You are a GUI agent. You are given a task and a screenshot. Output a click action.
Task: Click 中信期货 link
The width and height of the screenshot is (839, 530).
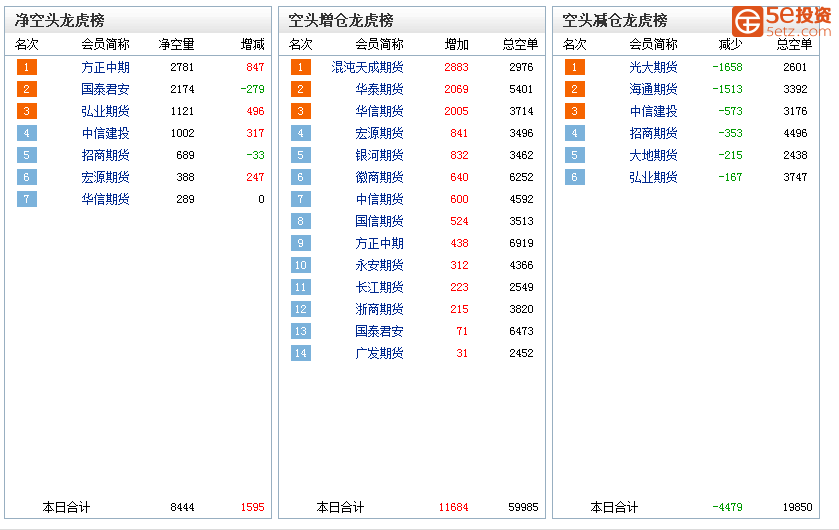tap(379, 199)
